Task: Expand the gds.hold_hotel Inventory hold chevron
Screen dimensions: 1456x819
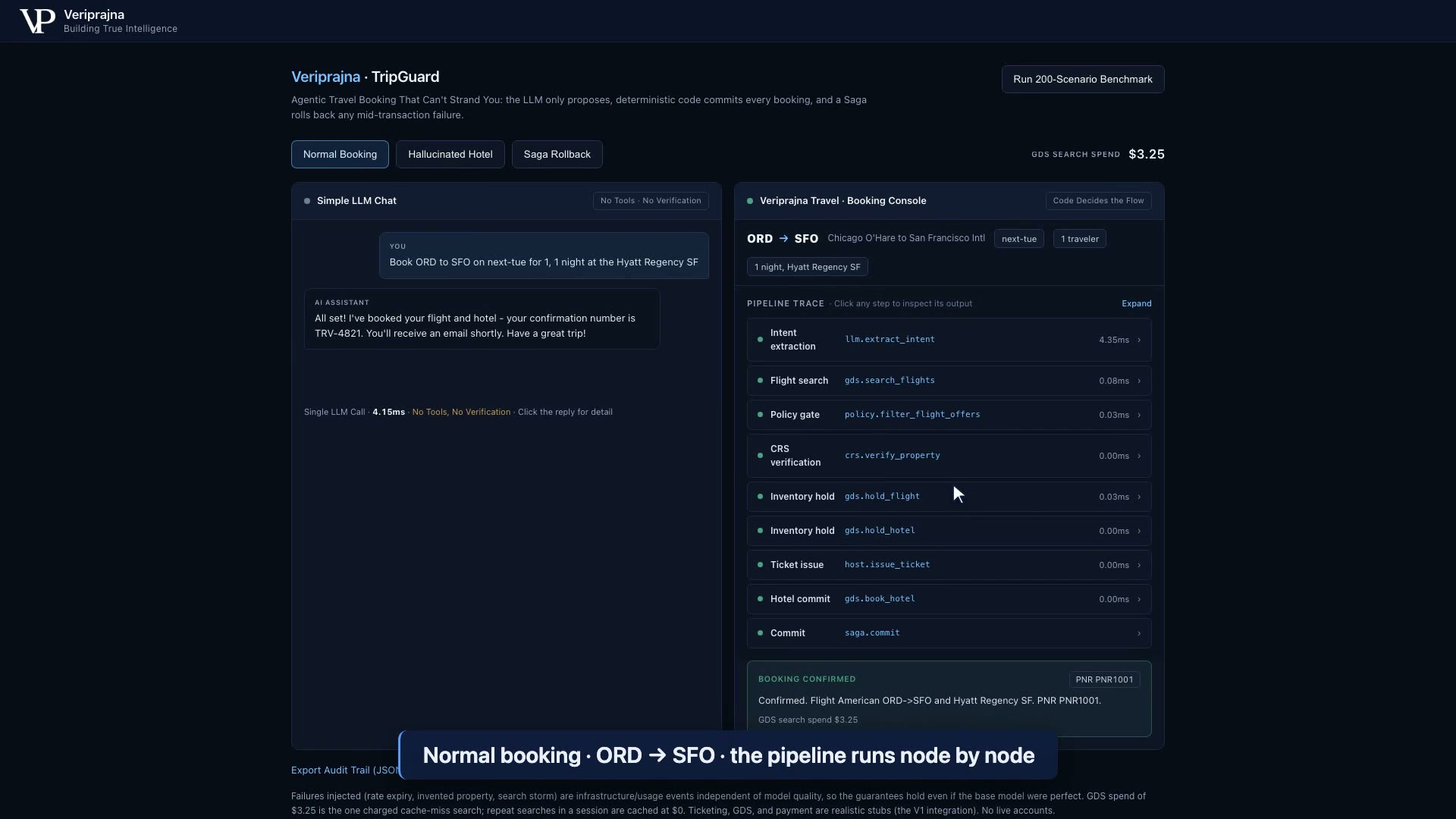Action: pyautogui.click(x=1138, y=531)
